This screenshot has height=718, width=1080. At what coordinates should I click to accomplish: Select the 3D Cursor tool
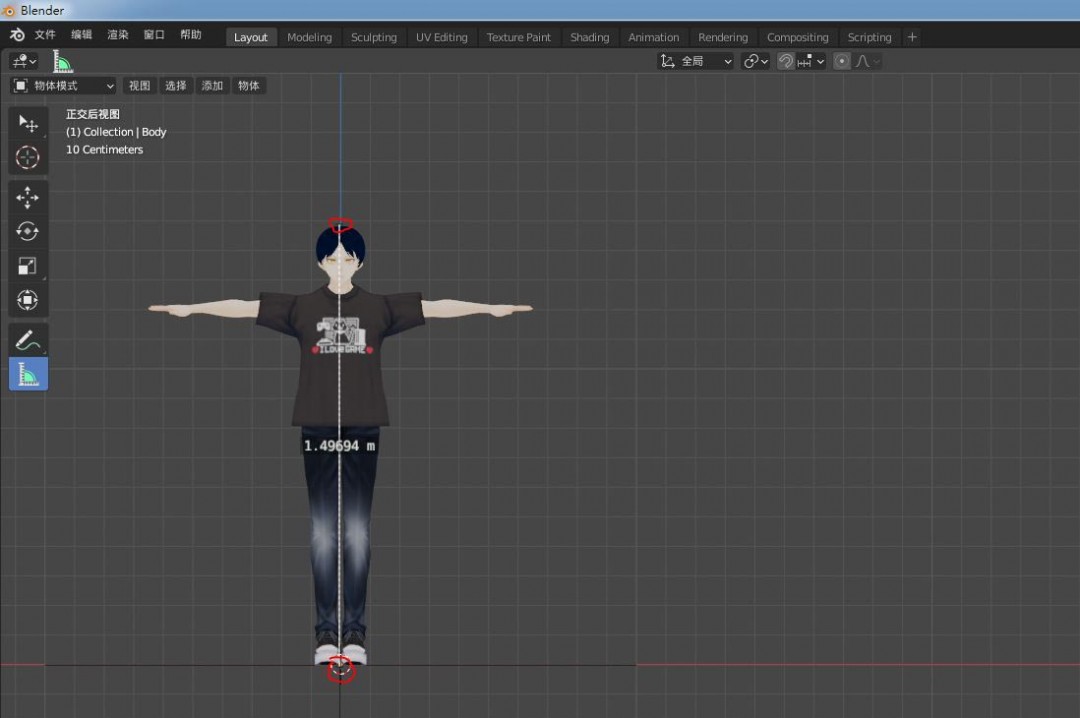(28, 158)
